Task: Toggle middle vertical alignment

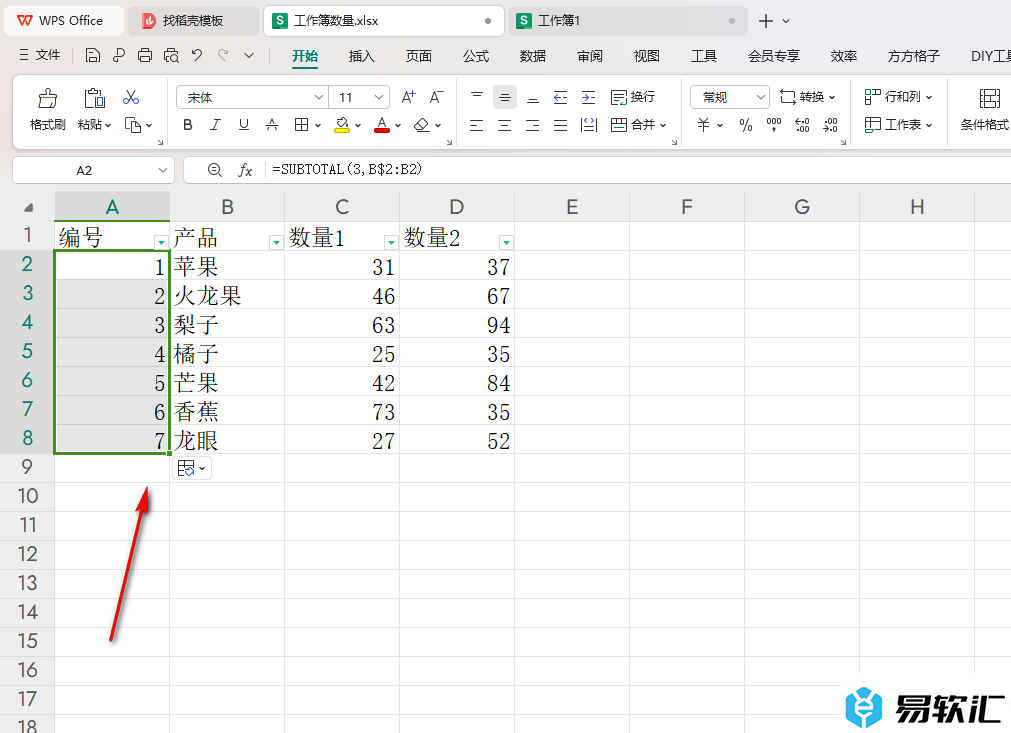Action: (505, 97)
